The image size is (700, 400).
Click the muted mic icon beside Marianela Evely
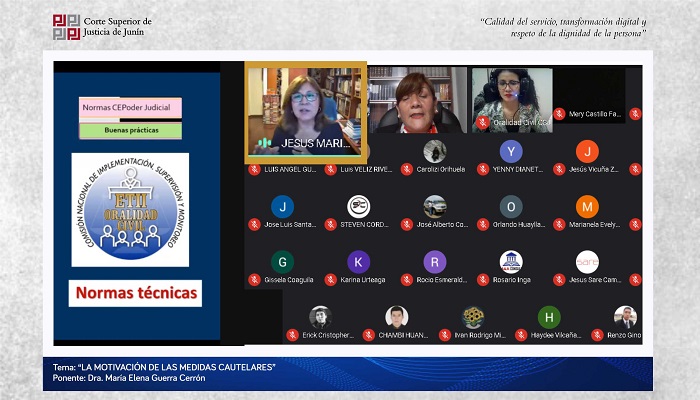coord(559,225)
